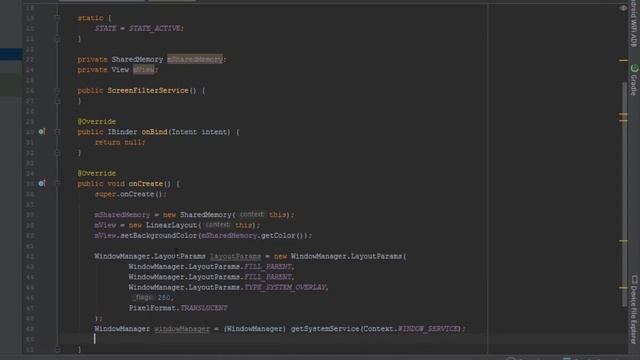
Task: Click the bottom warning marker on the error stripe
Action: coord(623,287)
